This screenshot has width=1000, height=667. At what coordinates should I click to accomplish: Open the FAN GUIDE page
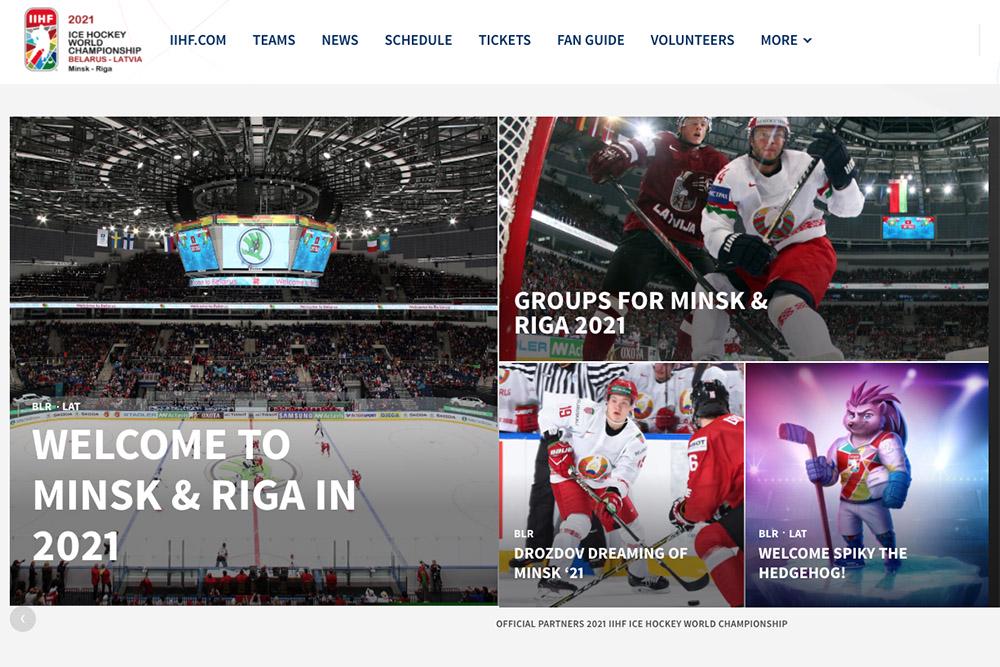(591, 40)
